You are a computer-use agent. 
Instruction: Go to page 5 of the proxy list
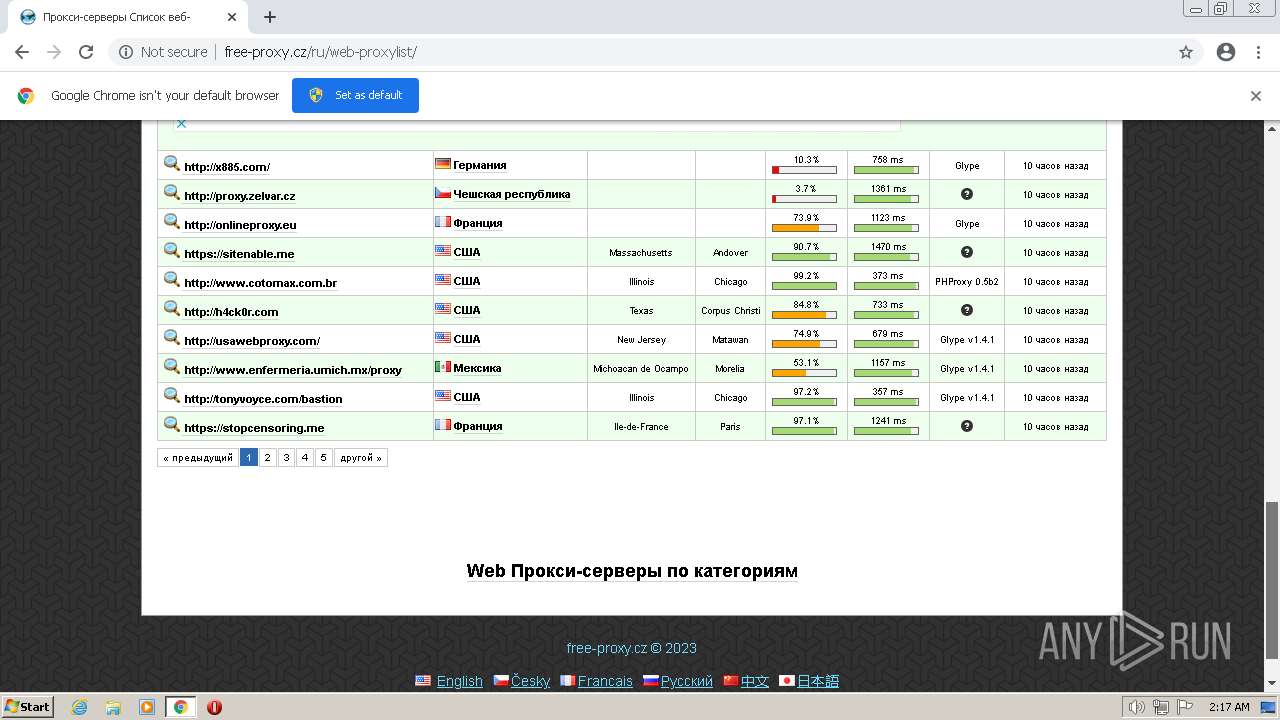coord(323,458)
